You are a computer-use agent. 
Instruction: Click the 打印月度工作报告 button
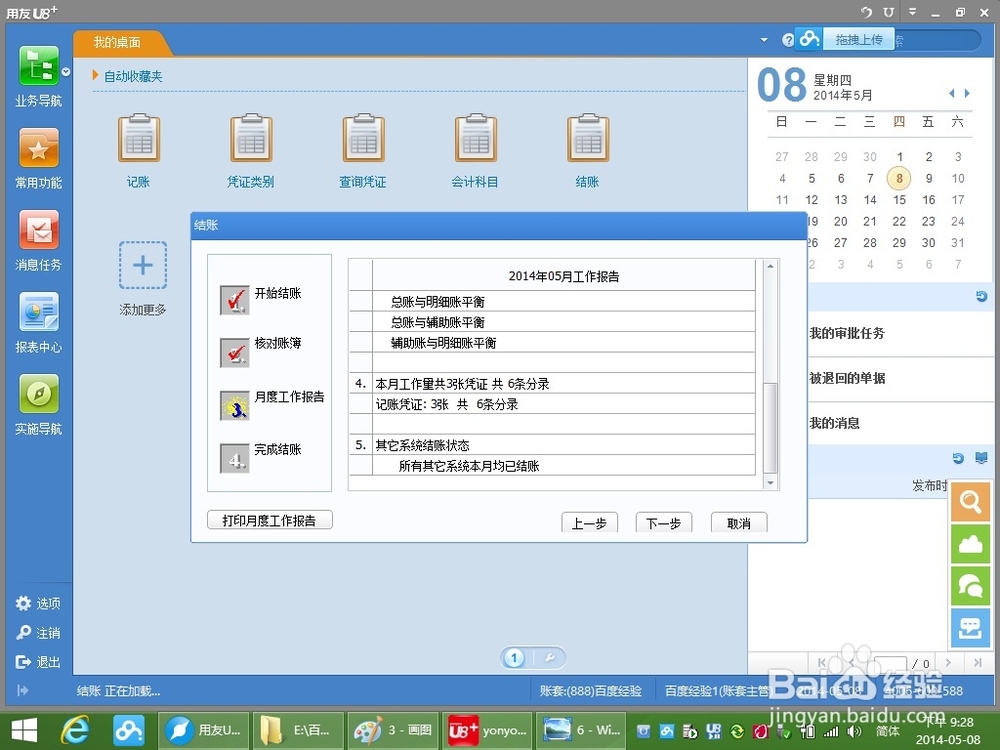269,519
